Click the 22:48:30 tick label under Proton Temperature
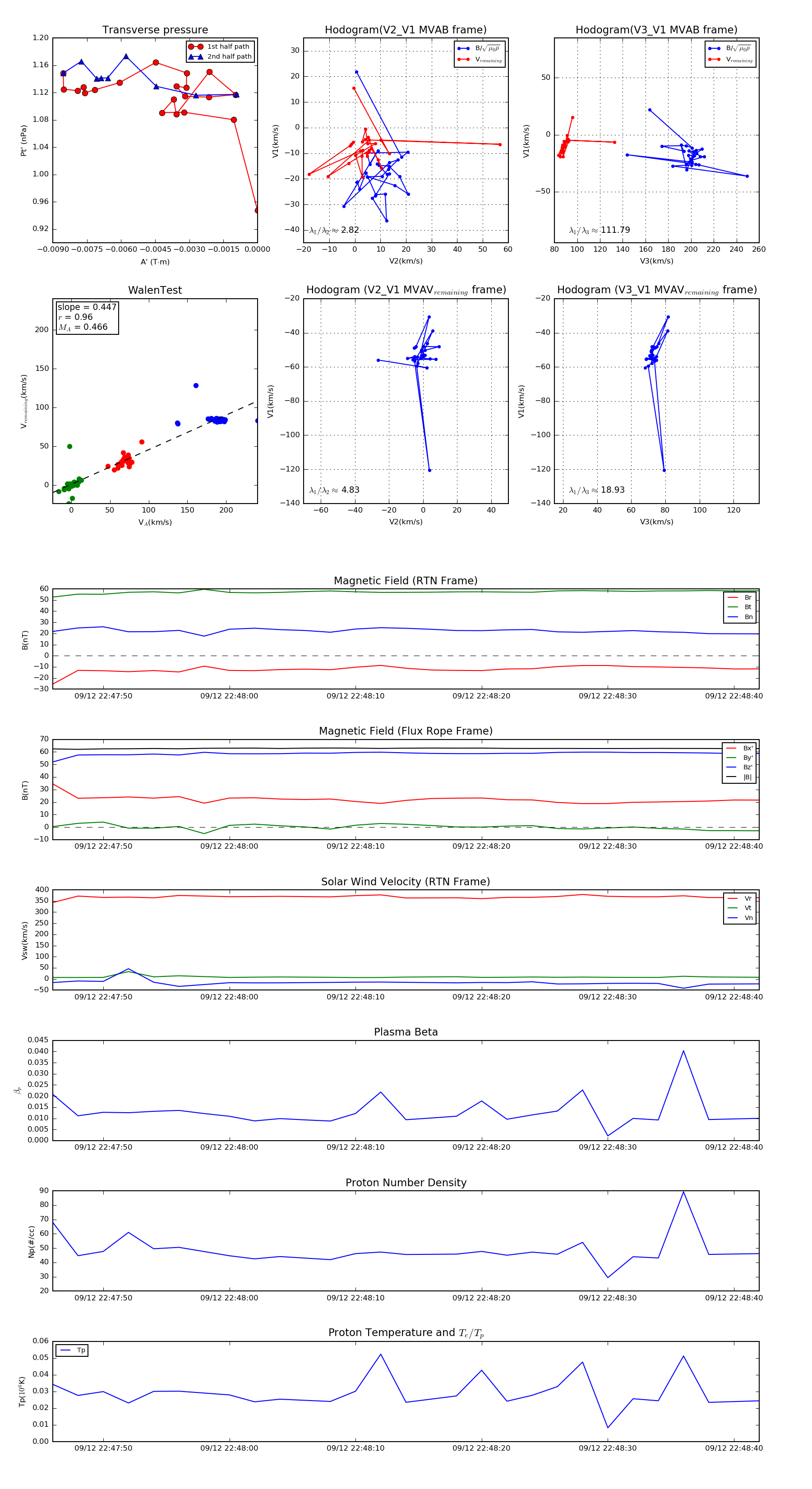The image size is (812, 1489). tap(607, 1448)
